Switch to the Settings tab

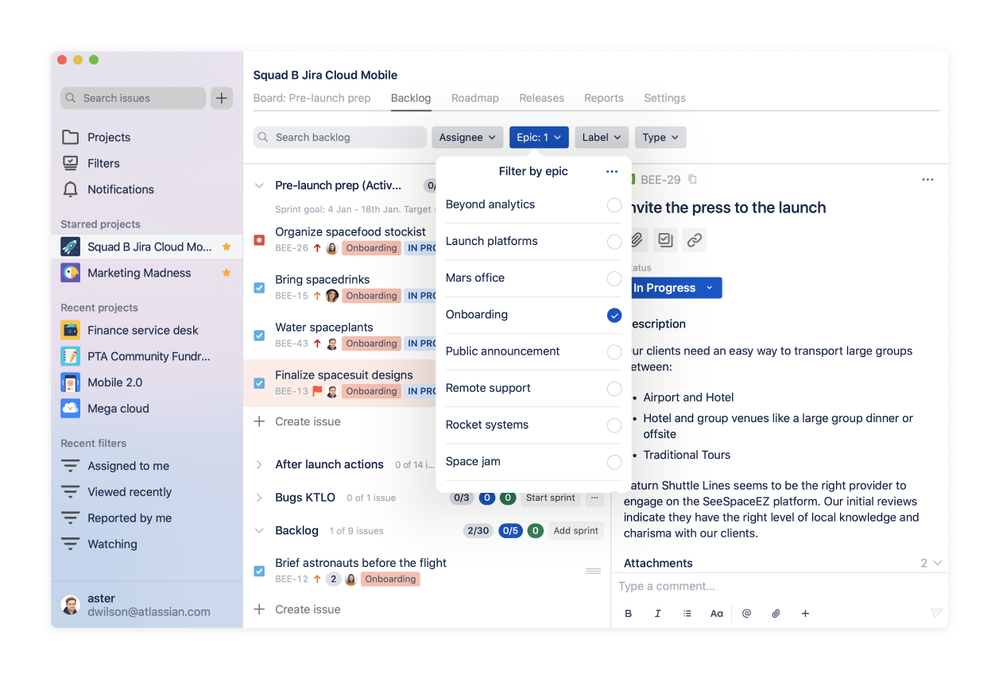665,98
